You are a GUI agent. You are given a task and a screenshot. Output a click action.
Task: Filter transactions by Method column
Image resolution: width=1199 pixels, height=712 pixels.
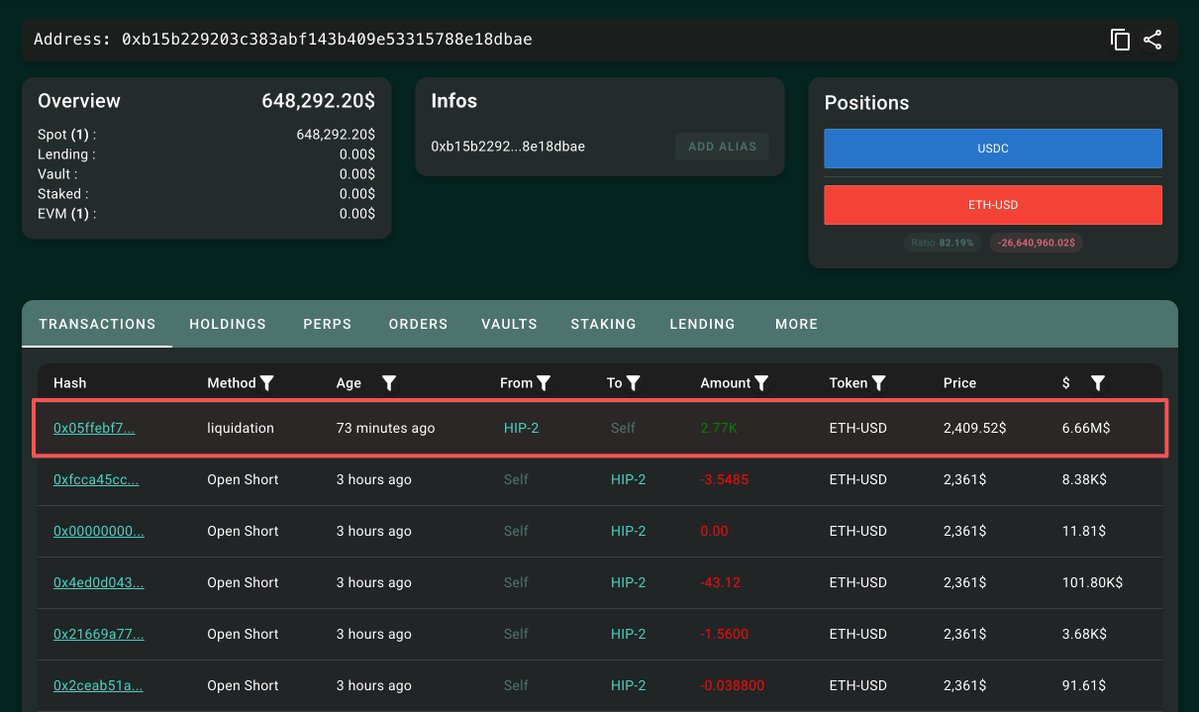click(267, 383)
